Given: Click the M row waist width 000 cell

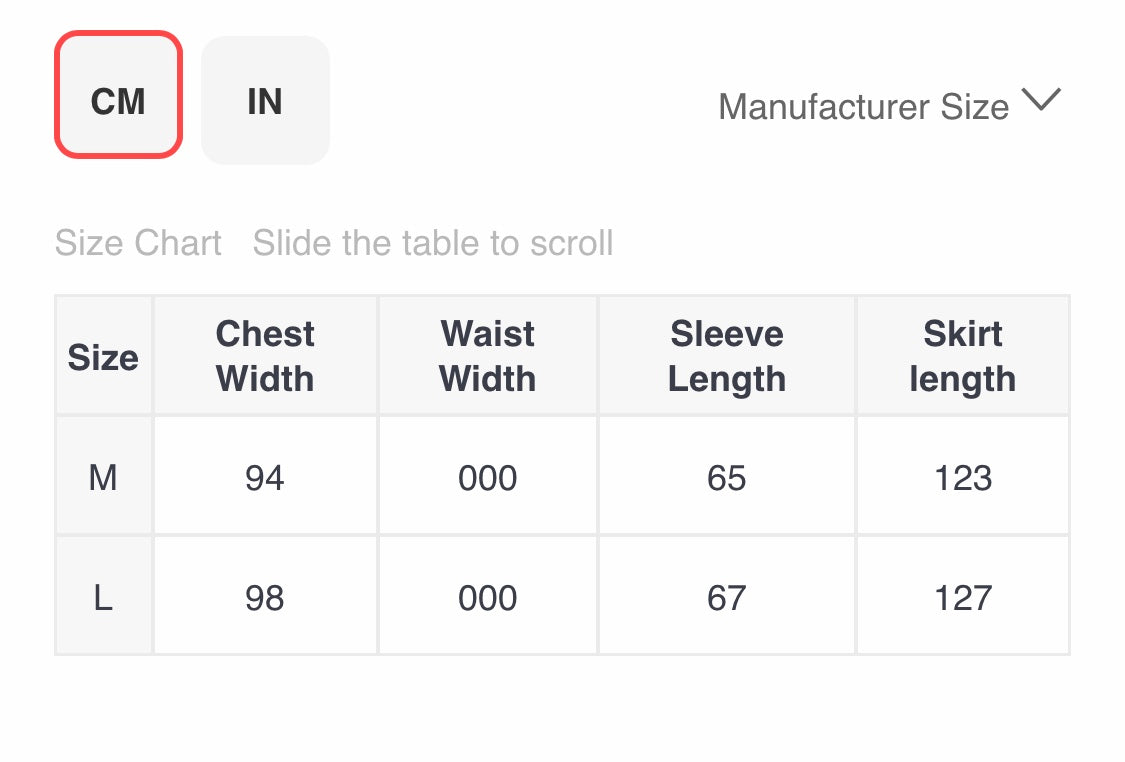Looking at the screenshot, I should pos(488,478).
